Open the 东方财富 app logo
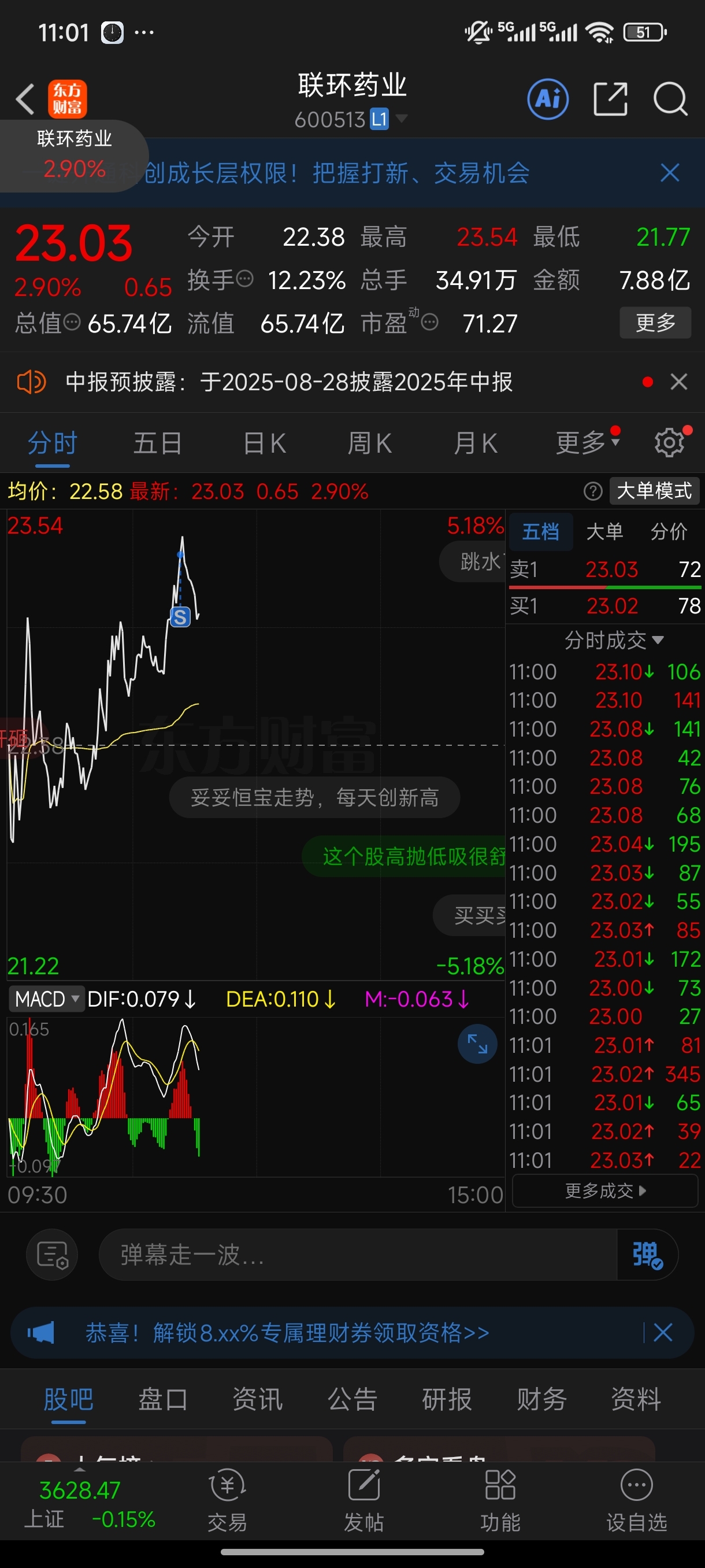The width and height of the screenshot is (705, 1568). 68,99
